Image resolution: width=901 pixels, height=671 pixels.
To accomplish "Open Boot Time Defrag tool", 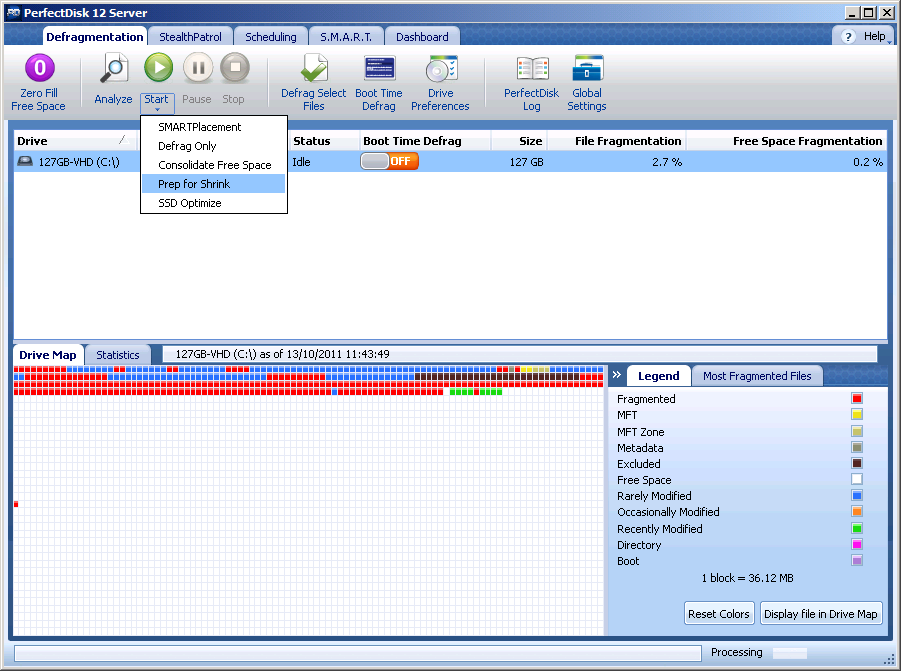I will (379, 83).
